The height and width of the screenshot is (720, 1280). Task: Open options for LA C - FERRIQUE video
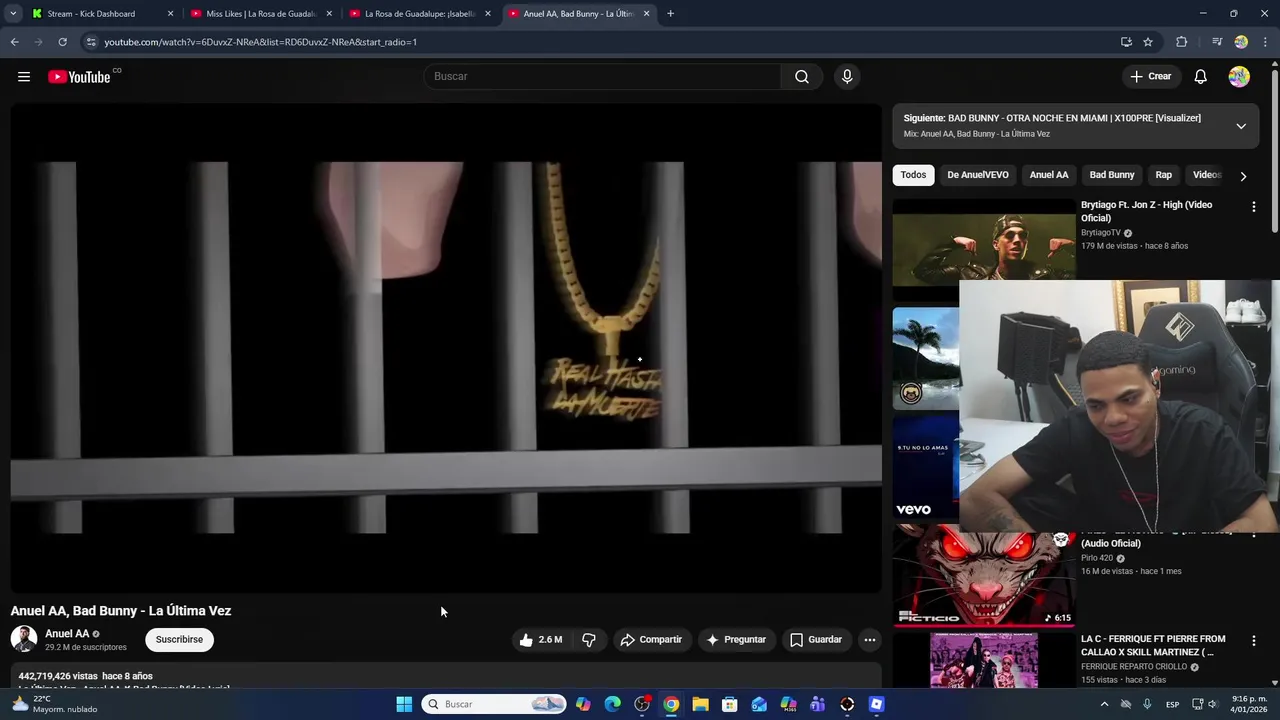tap(1253, 641)
